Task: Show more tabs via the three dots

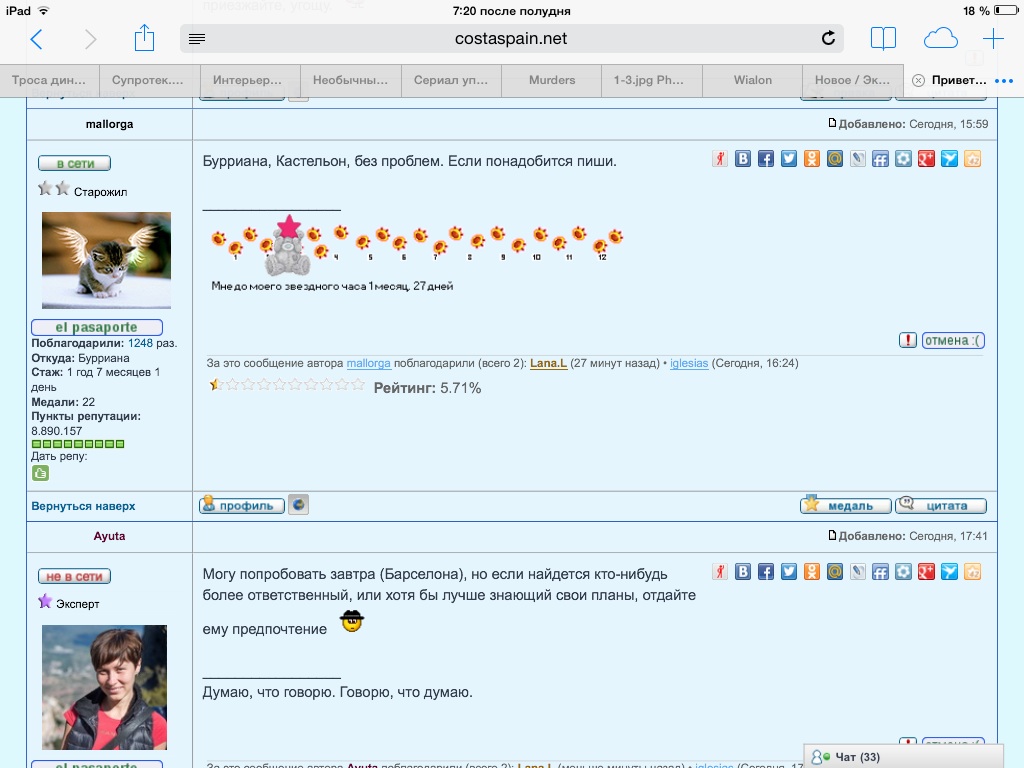Action: (x=1010, y=80)
